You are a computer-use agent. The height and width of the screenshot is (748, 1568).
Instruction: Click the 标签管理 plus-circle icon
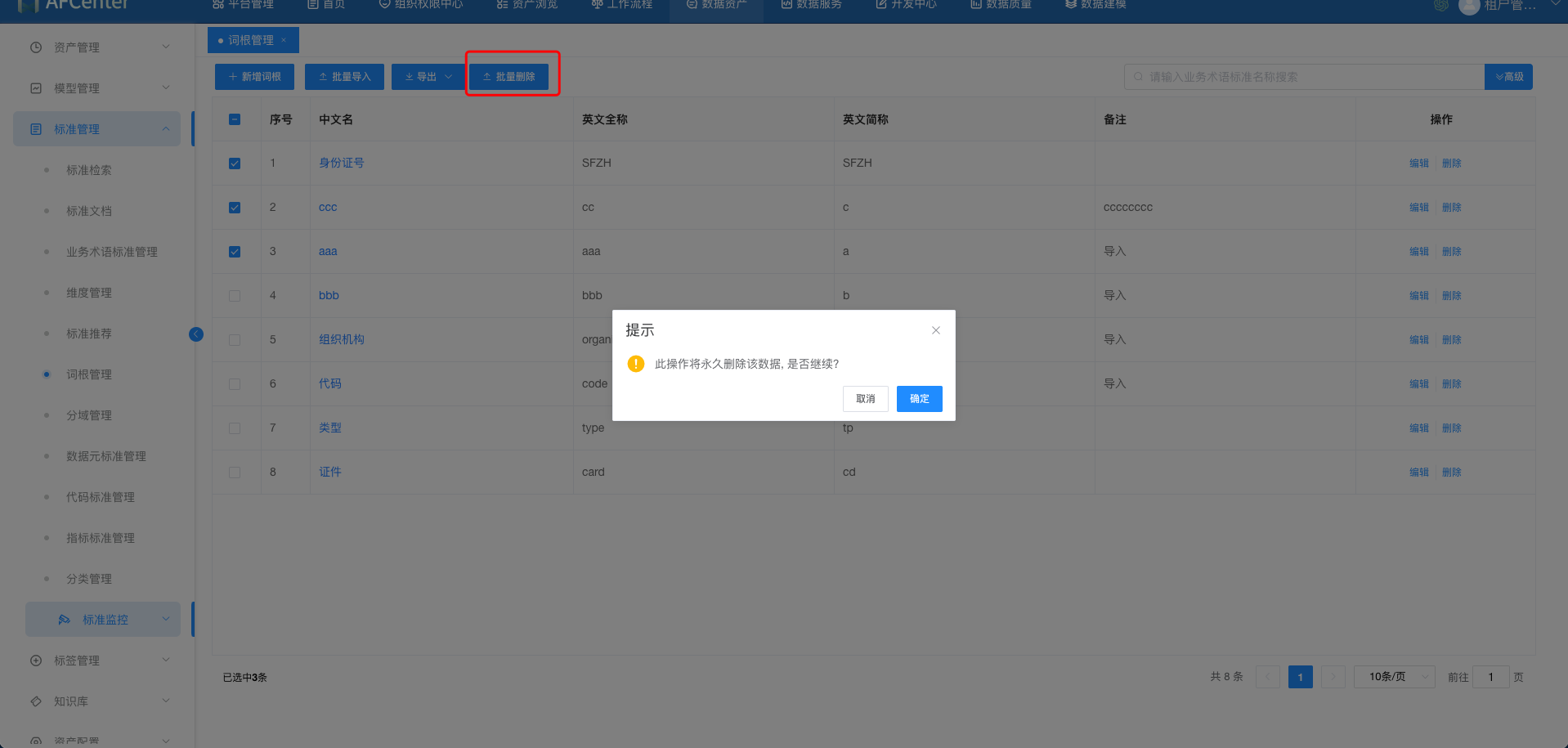pos(36,661)
